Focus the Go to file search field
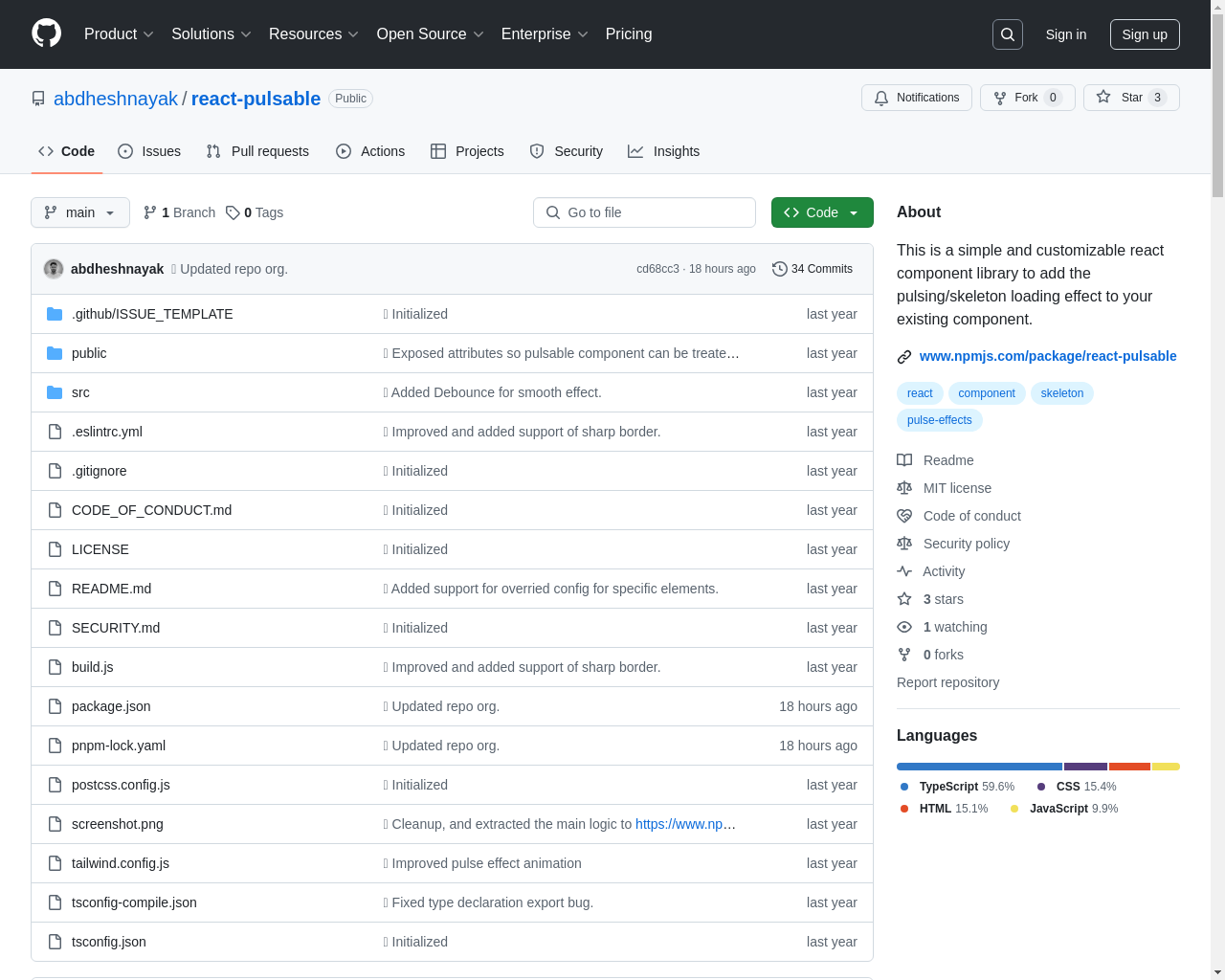Viewport: 1225px width, 980px height. tap(644, 212)
